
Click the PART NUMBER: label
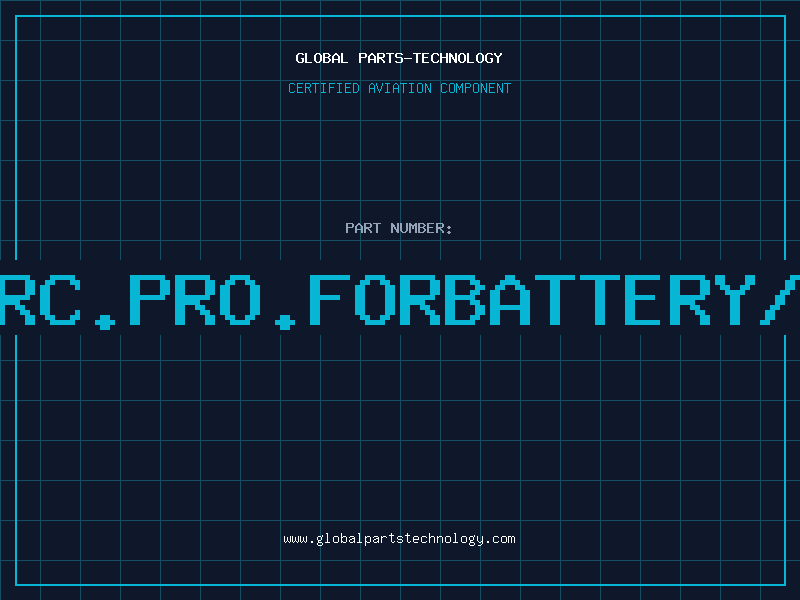pyautogui.click(x=398, y=228)
